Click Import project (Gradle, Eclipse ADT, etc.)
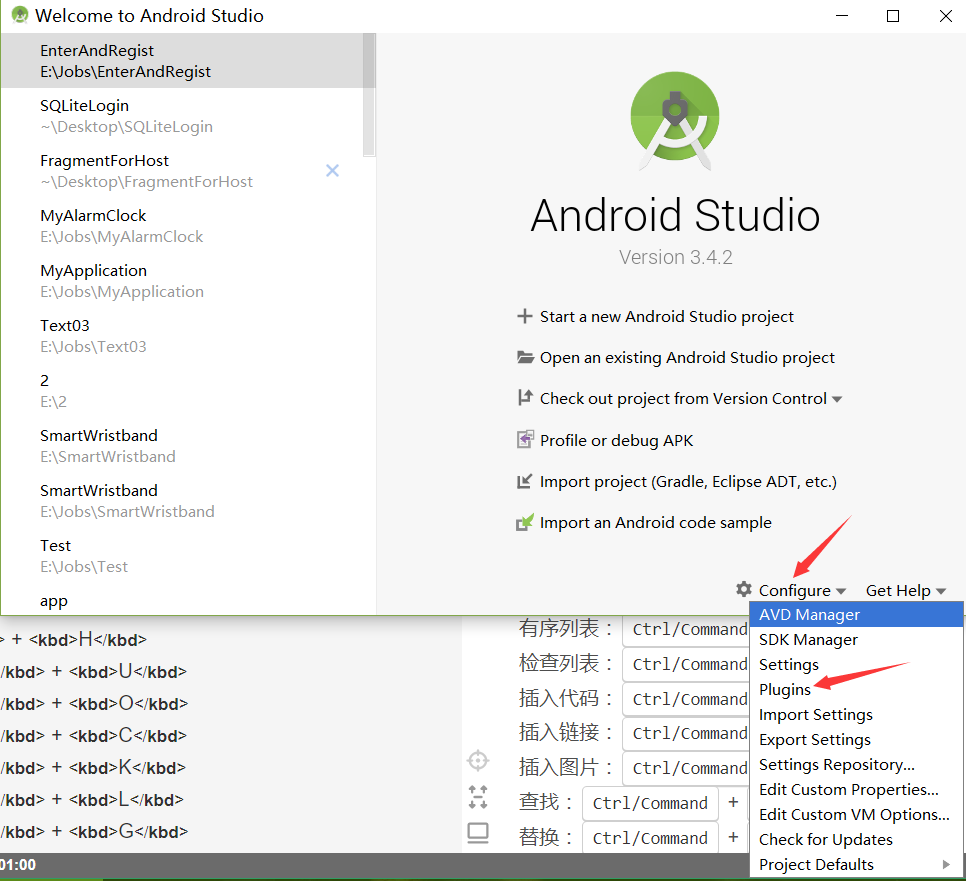966x881 pixels. coord(688,482)
